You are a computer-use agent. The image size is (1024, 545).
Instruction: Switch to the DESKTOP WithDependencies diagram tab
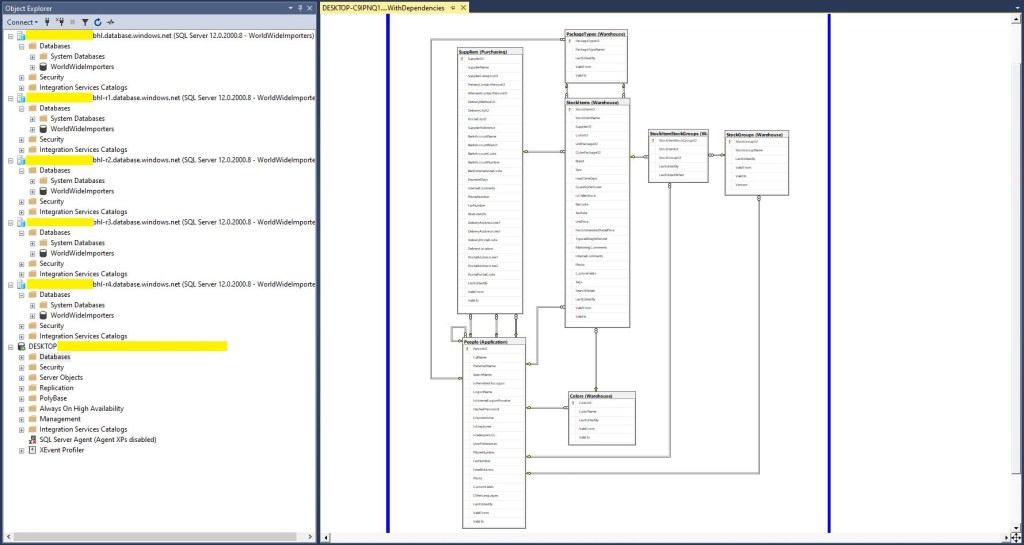384,7
